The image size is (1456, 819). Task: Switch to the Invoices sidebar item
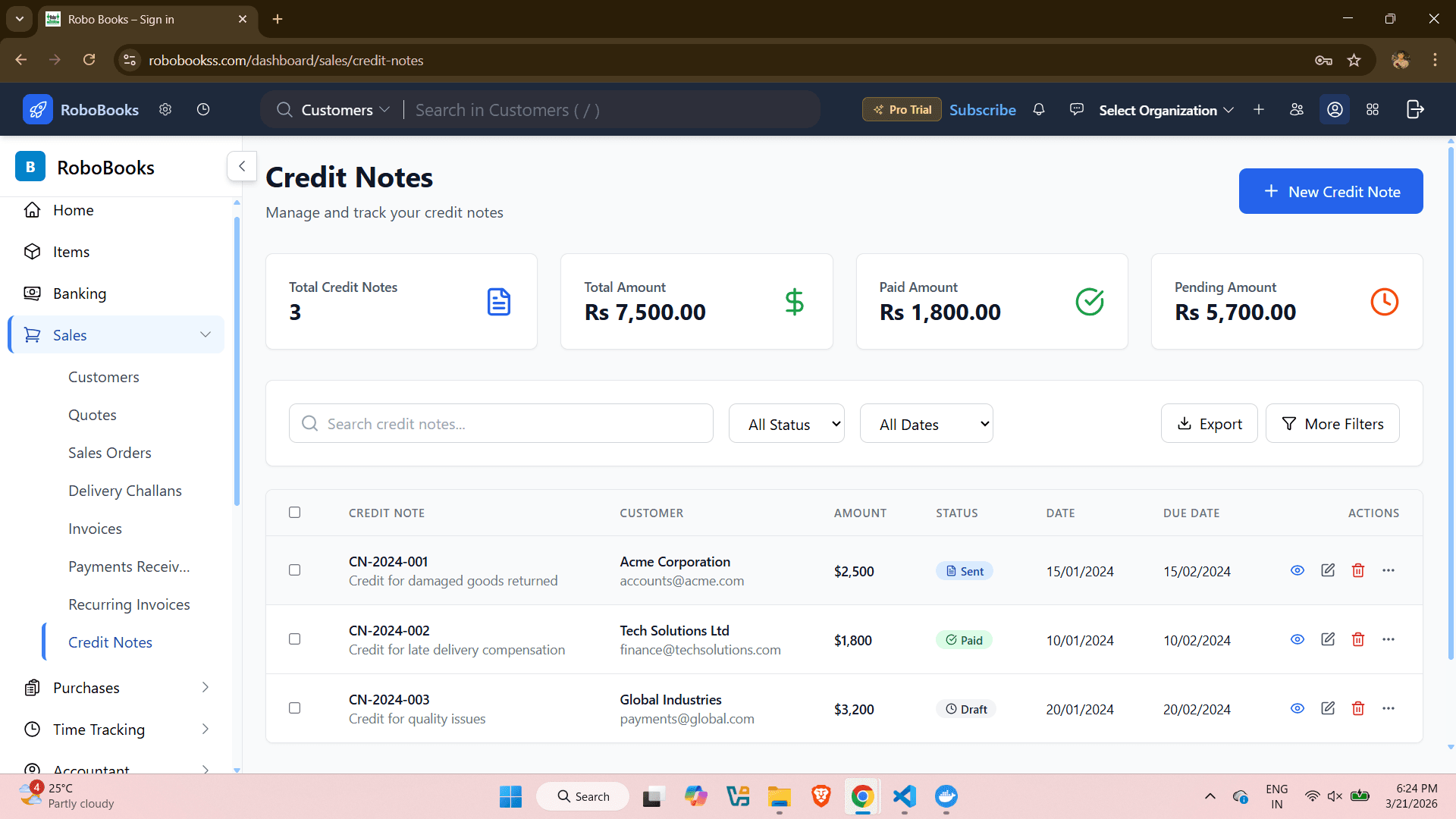[x=95, y=528]
